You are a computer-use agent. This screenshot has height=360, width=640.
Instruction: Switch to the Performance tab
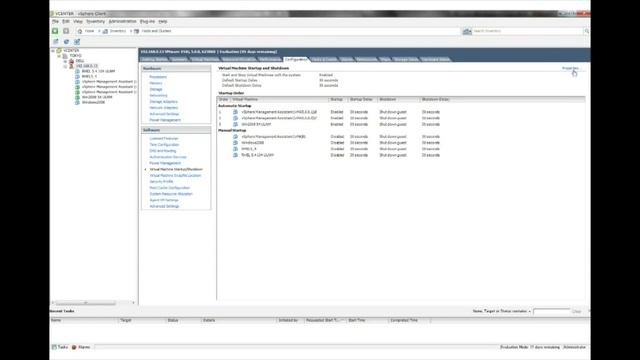270,59
